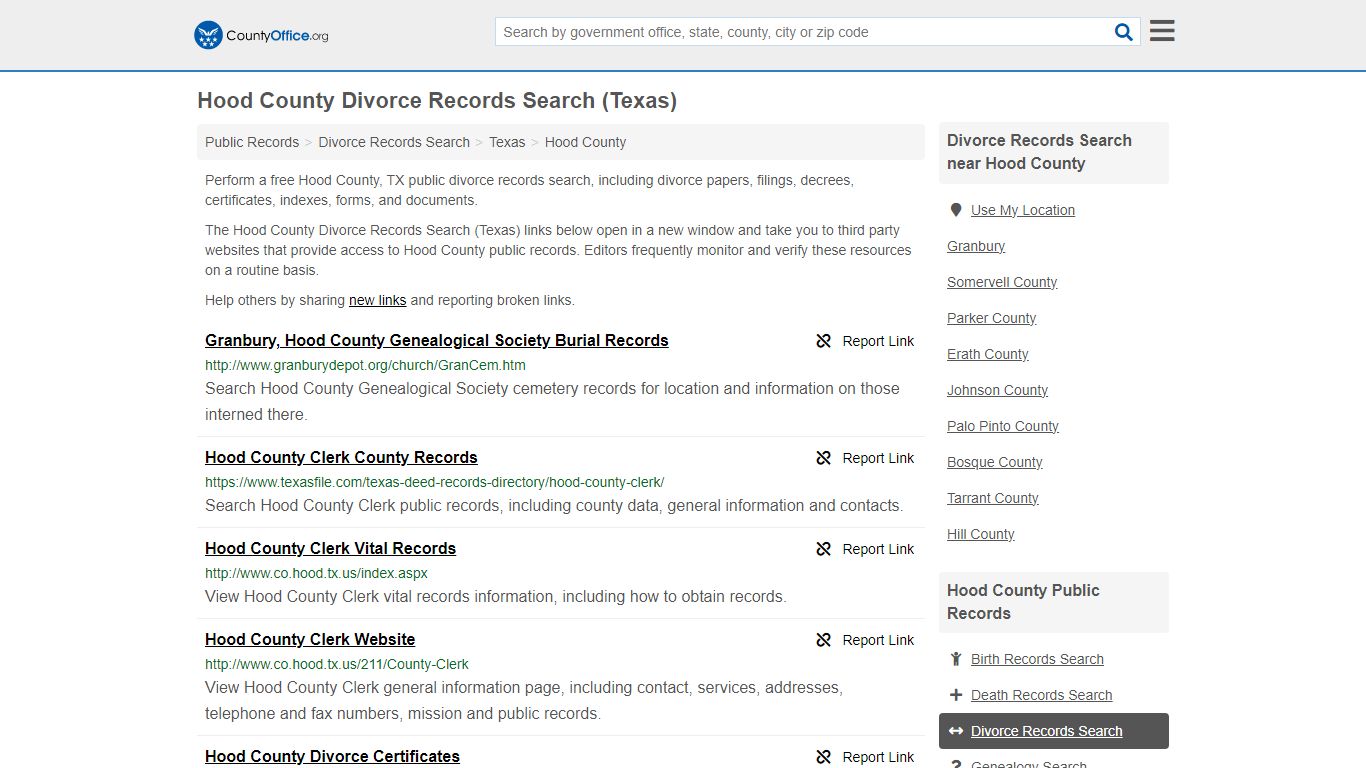Click broken-link icon for Hood County Divorce Certificates

pos(824,757)
